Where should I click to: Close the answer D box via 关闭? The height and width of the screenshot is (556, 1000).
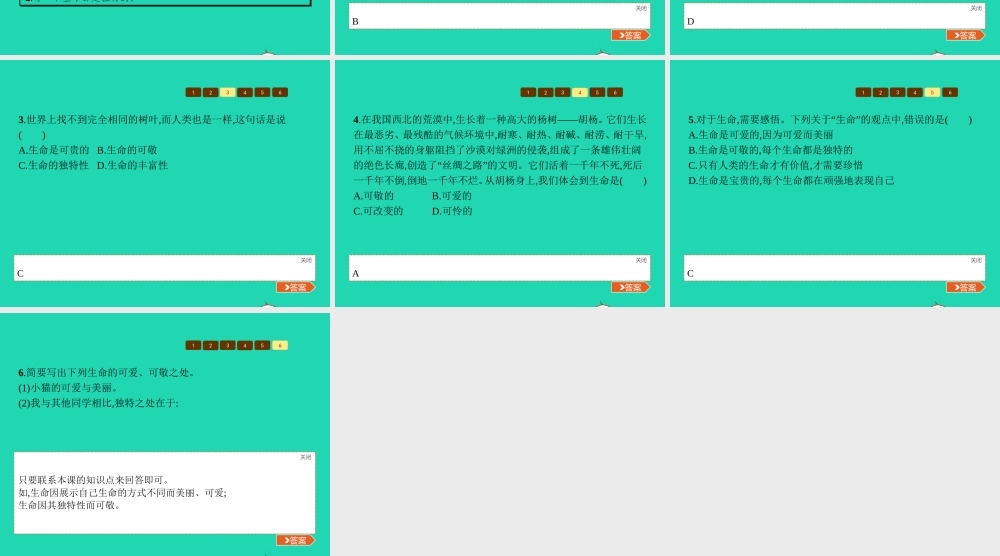(x=976, y=8)
